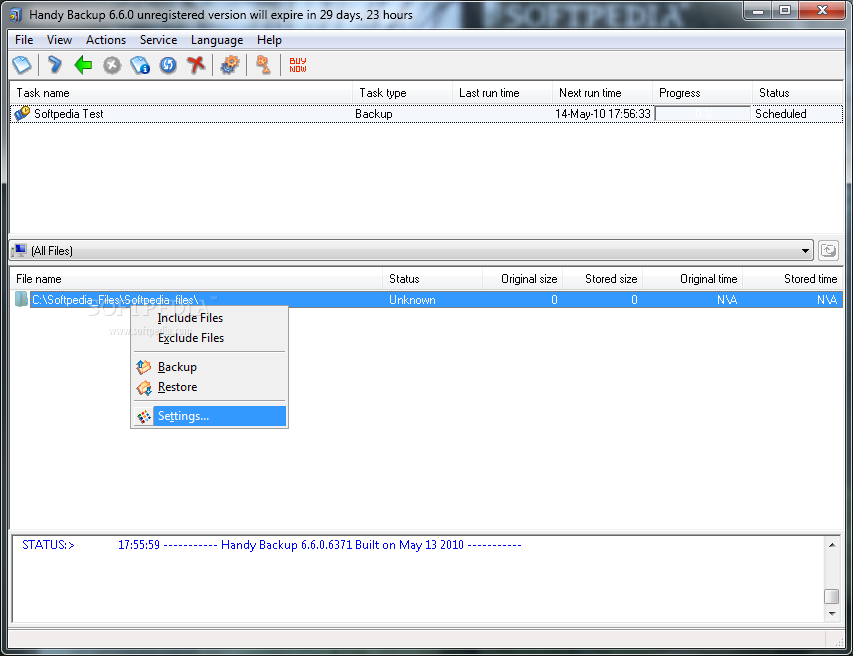Screen dimensions: 853x656
Task: Click the Original size column header
Action: point(522,279)
